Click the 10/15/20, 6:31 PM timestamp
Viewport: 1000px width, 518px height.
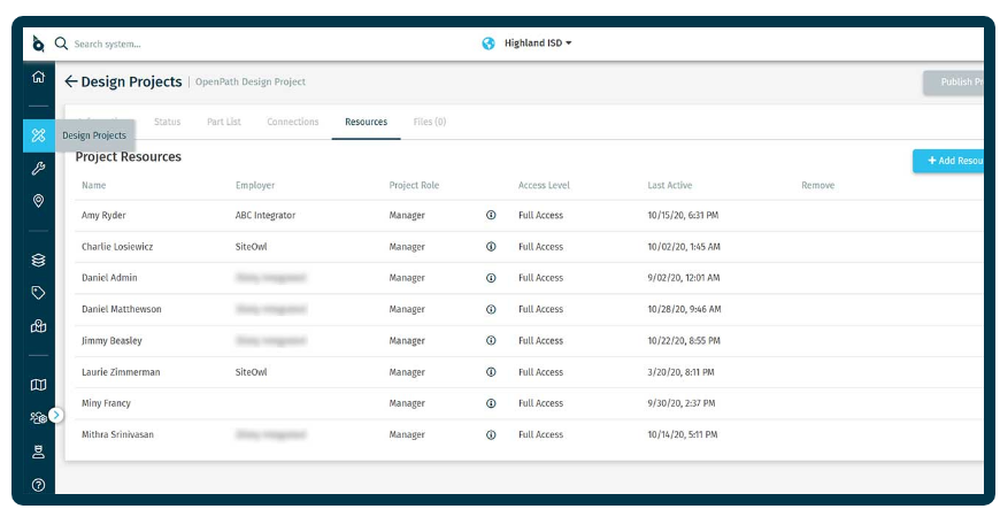tap(683, 216)
